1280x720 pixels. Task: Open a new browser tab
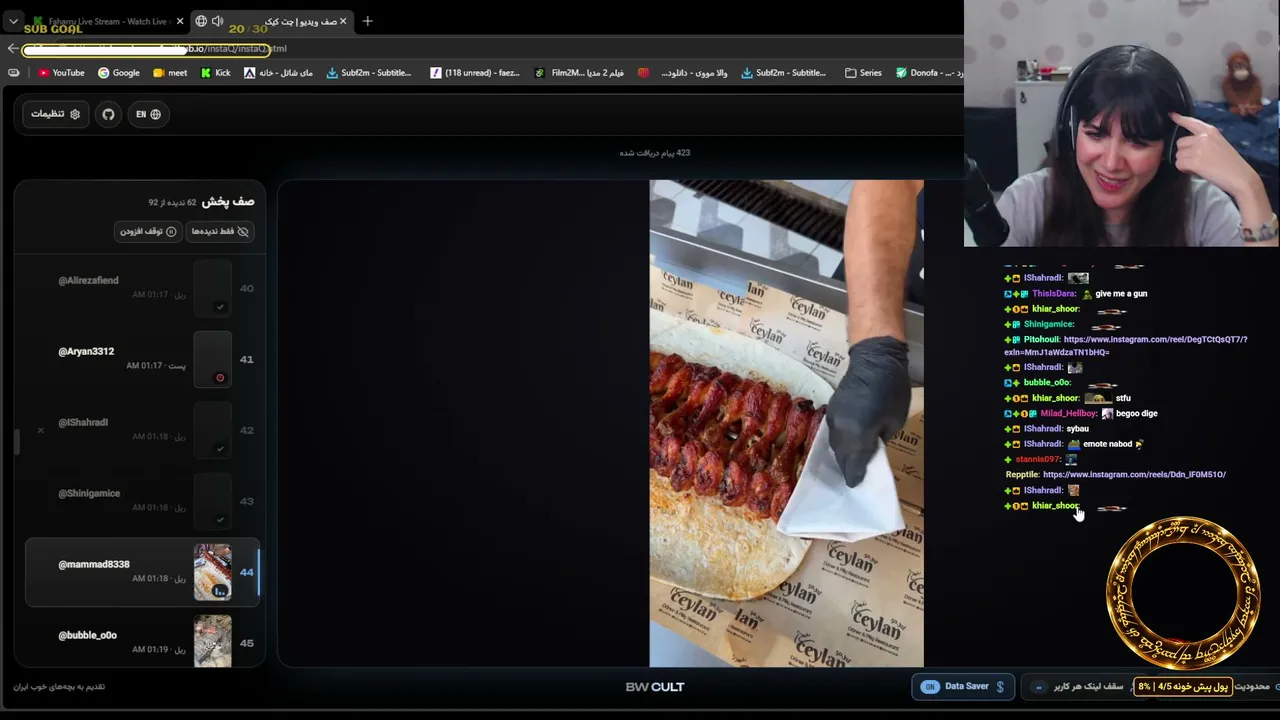pos(367,21)
